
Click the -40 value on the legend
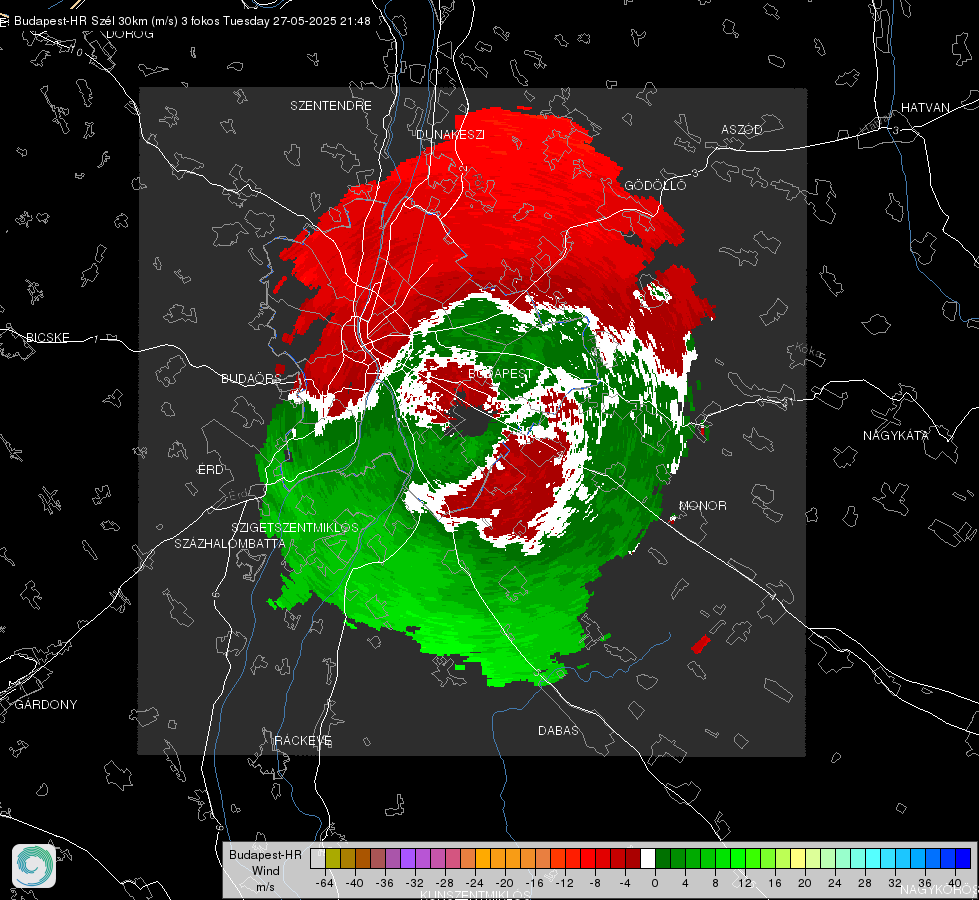tap(355, 883)
